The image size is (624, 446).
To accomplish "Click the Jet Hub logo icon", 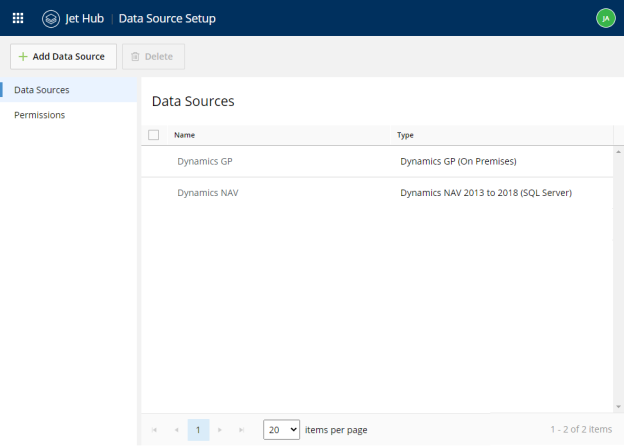I will (51, 19).
